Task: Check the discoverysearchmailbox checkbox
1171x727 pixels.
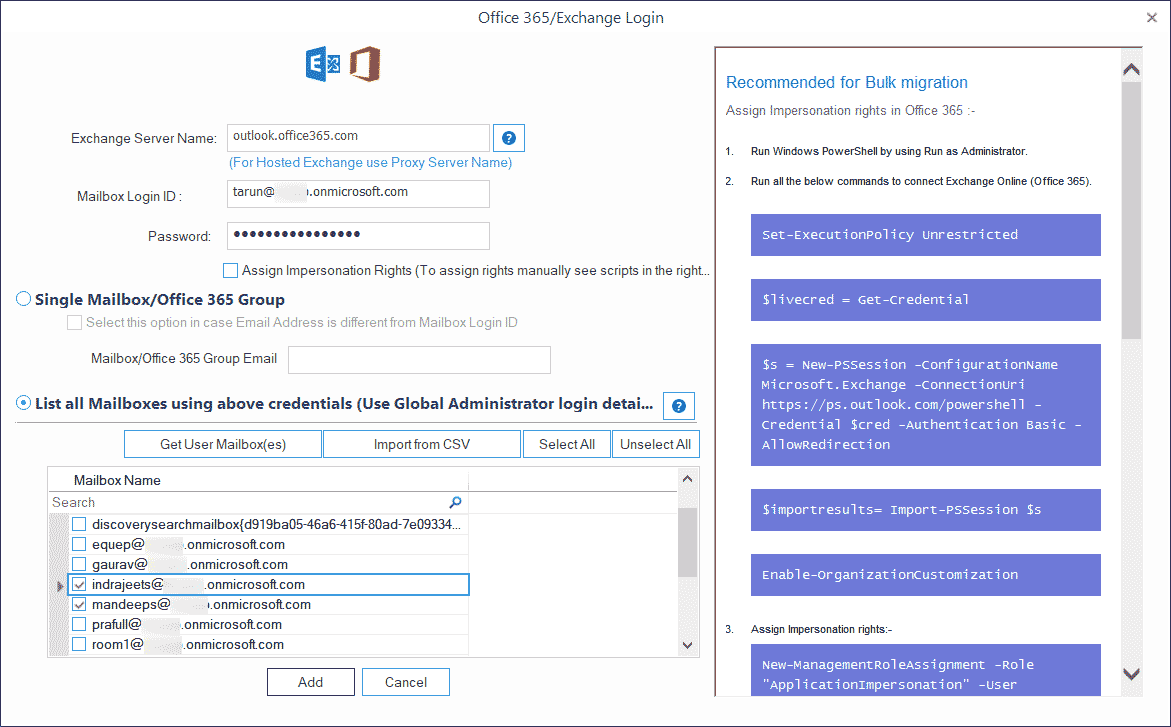Action: [79, 525]
